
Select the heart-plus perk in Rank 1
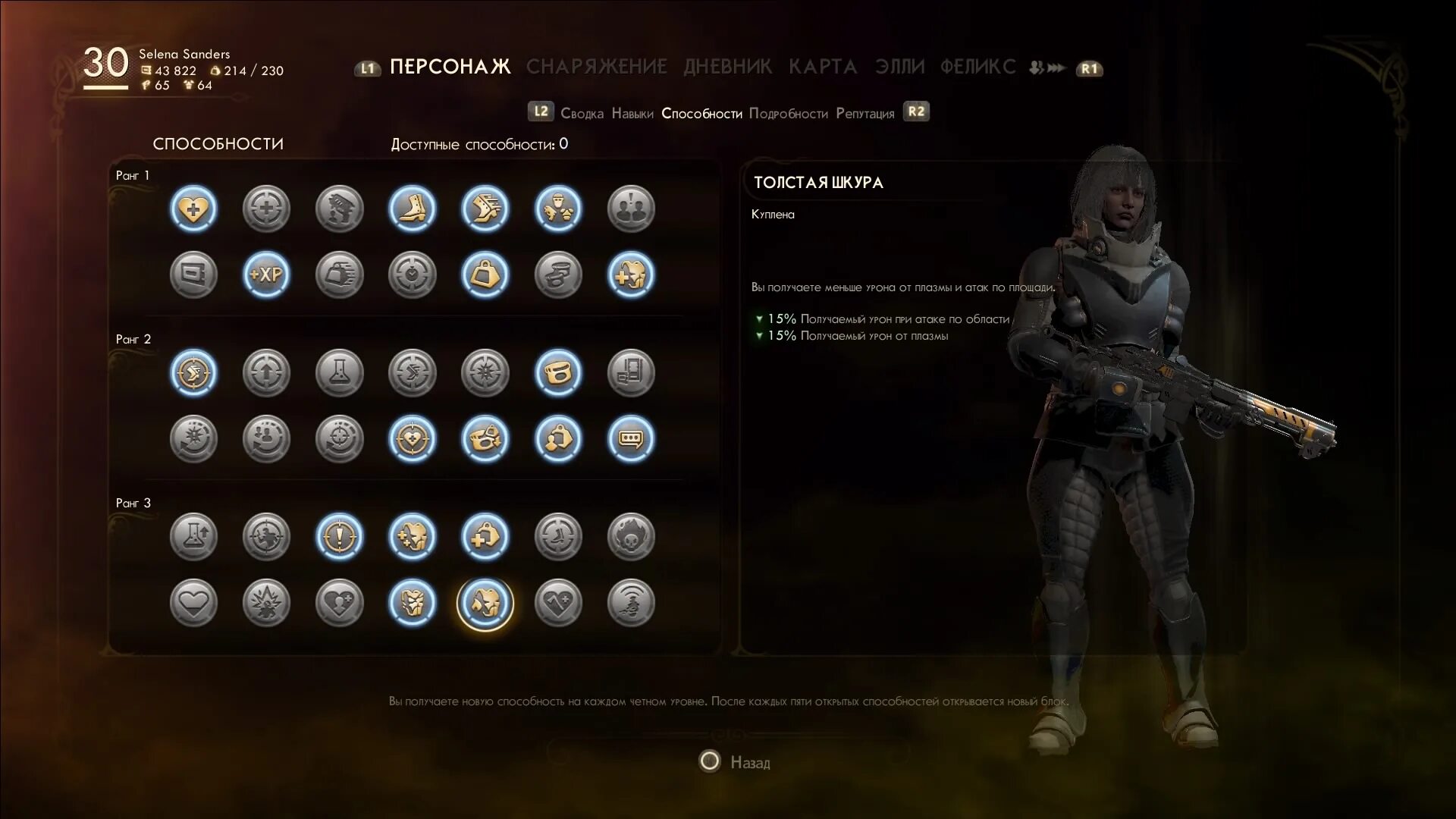193,209
